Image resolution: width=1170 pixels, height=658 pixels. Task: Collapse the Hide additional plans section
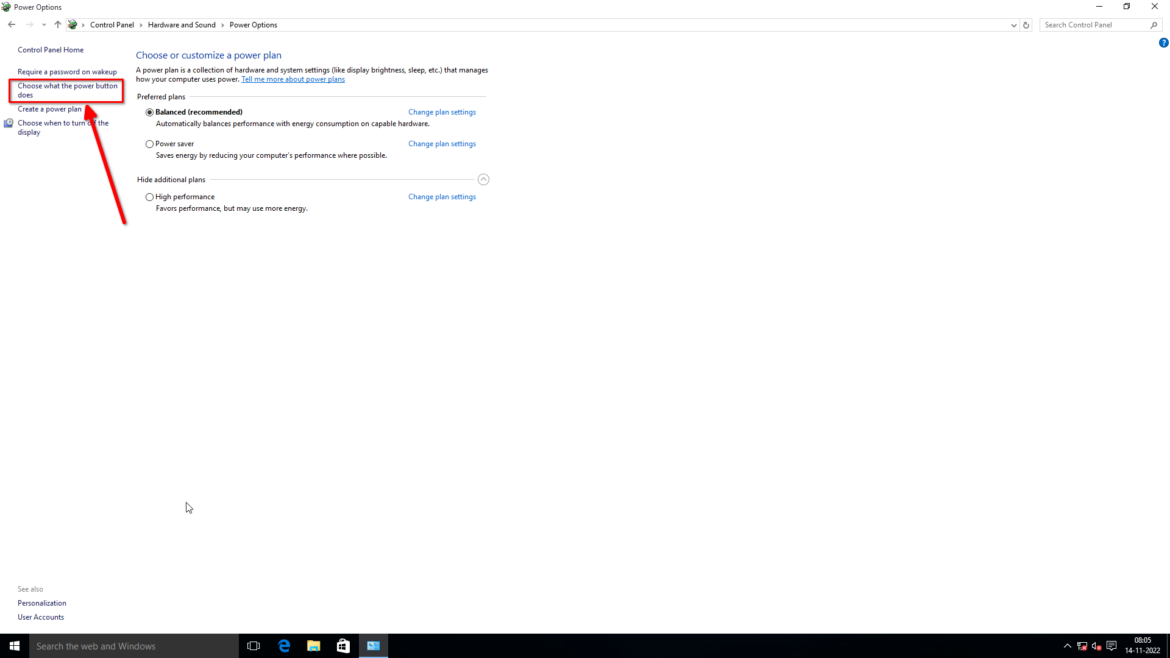click(483, 180)
